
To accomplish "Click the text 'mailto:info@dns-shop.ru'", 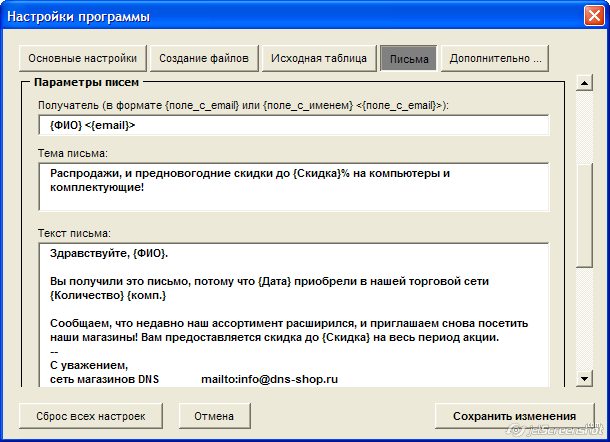I will point(270,379).
